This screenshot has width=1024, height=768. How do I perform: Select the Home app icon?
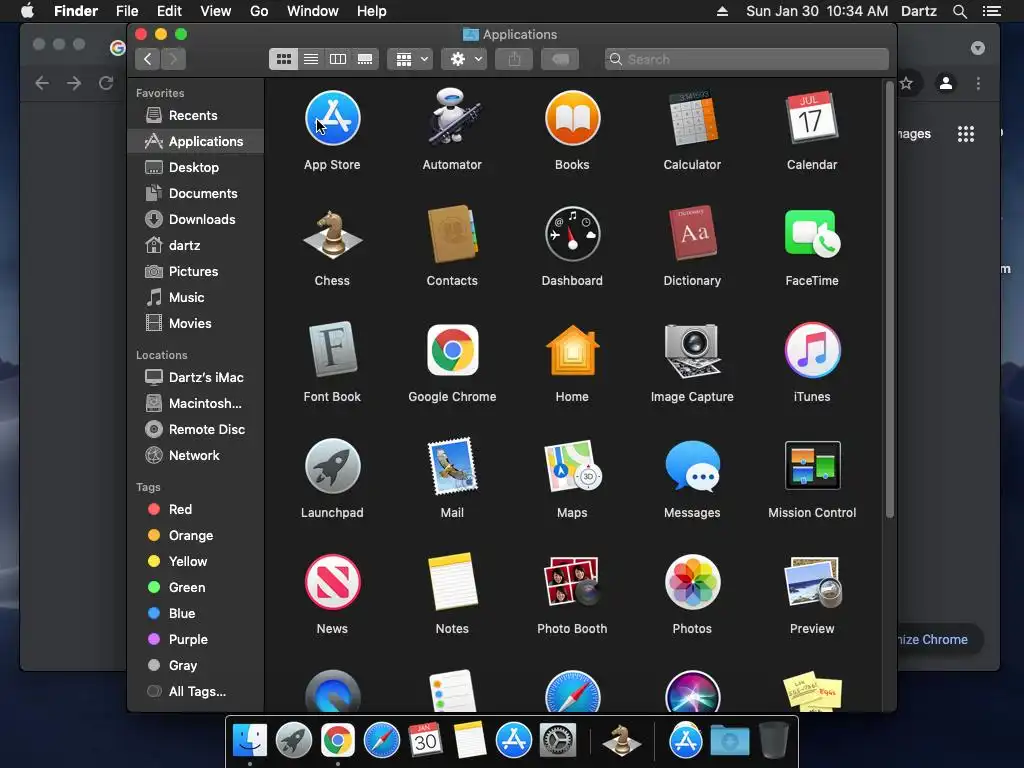[x=572, y=350]
